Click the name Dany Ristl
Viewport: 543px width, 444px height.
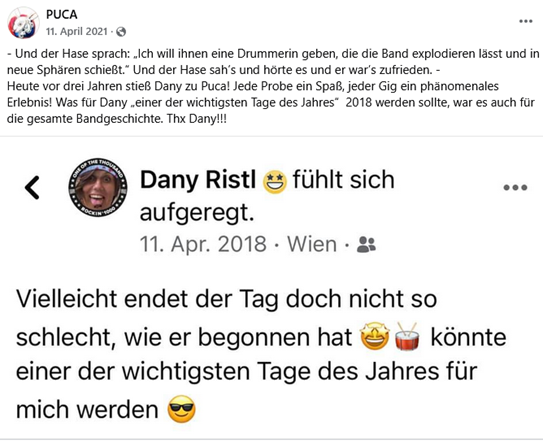click(198, 180)
